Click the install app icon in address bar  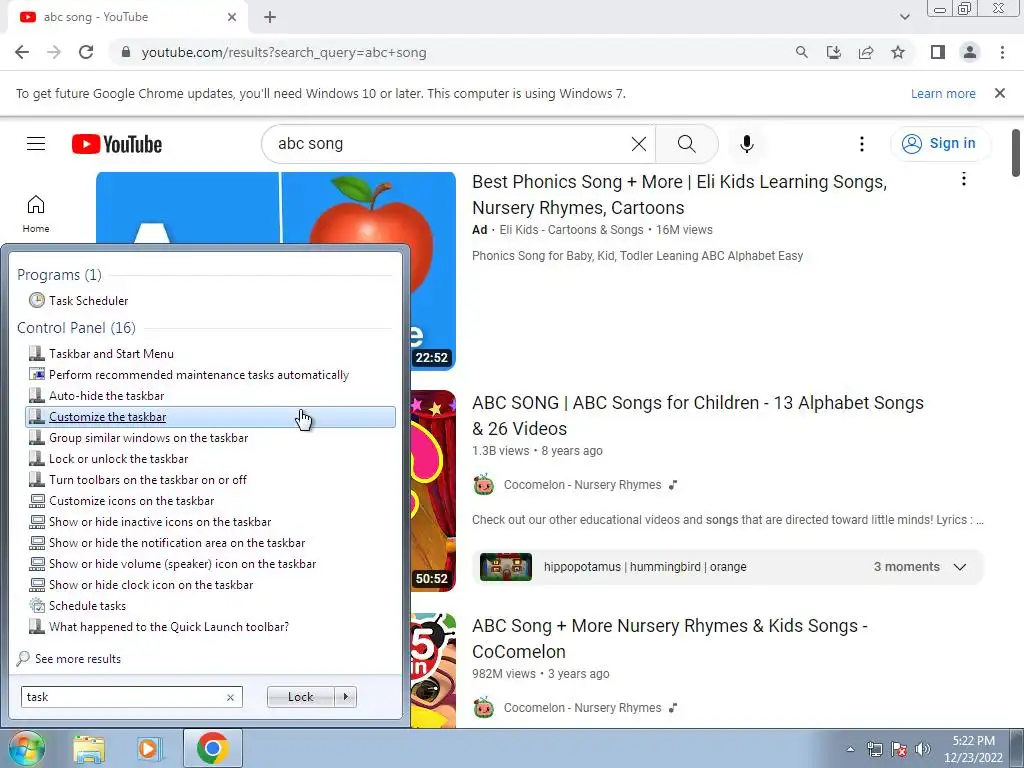click(833, 52)
